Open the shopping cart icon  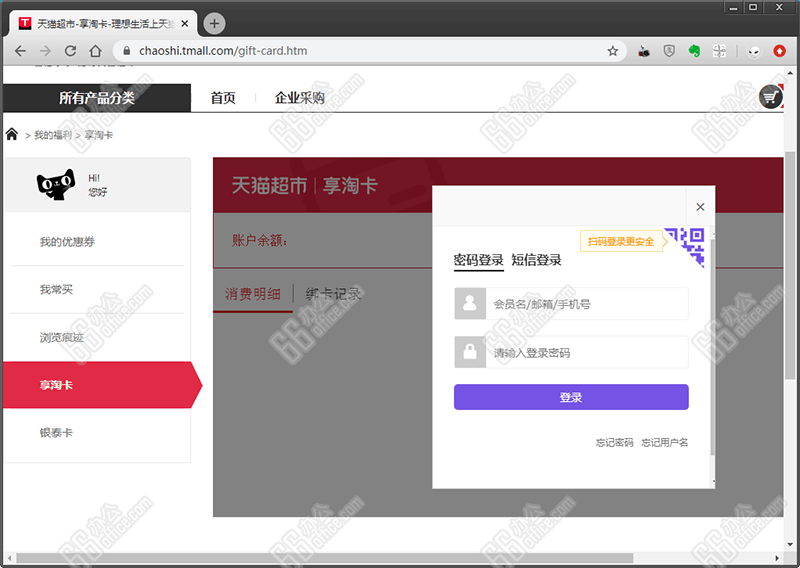pos(770,96)
